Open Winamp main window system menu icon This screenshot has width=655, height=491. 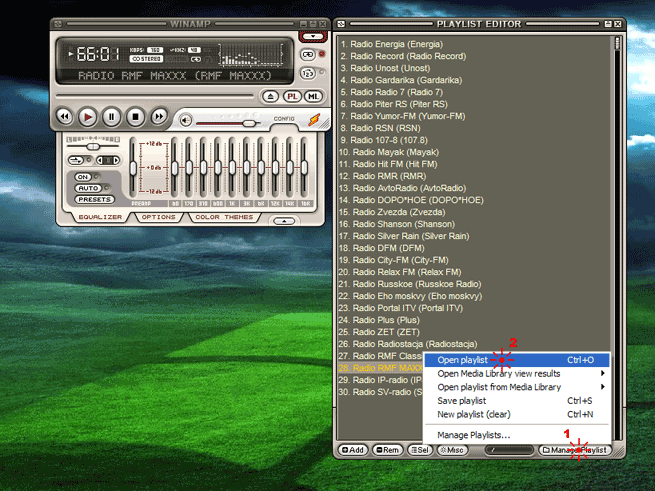coord(58,24)
